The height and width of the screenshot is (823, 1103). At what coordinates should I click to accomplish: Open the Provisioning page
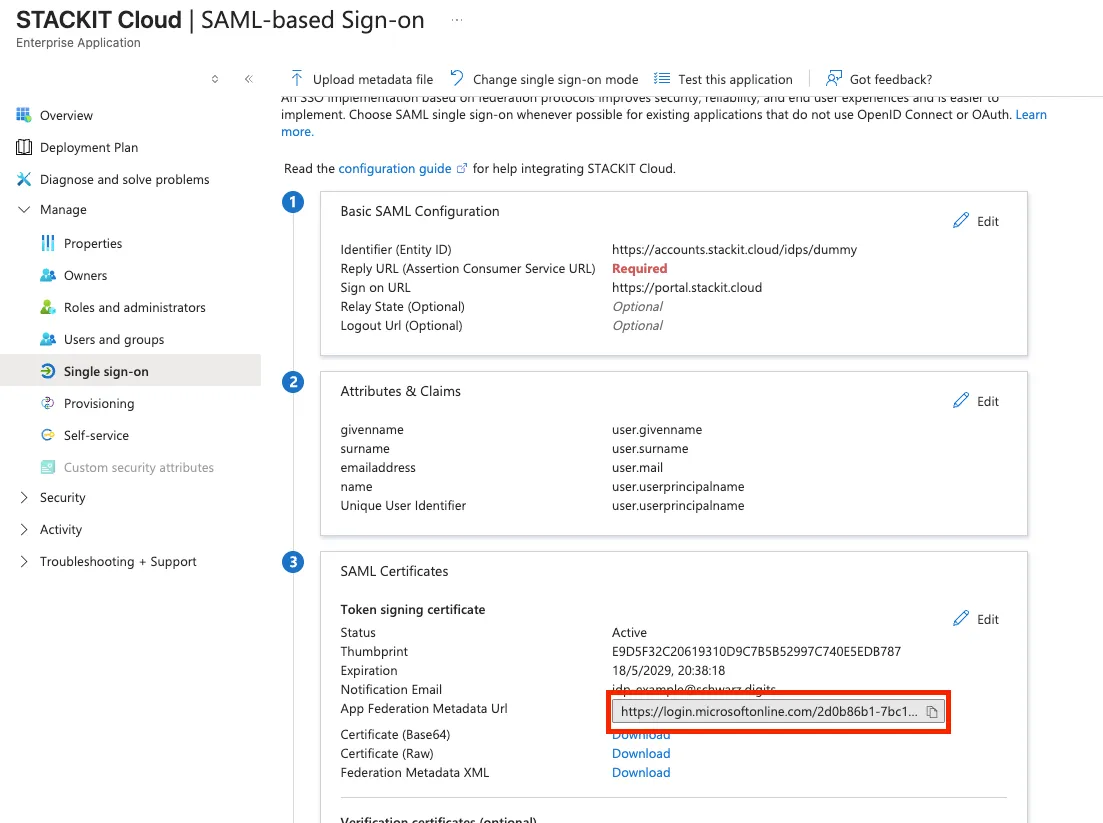[x=98, y=404]
